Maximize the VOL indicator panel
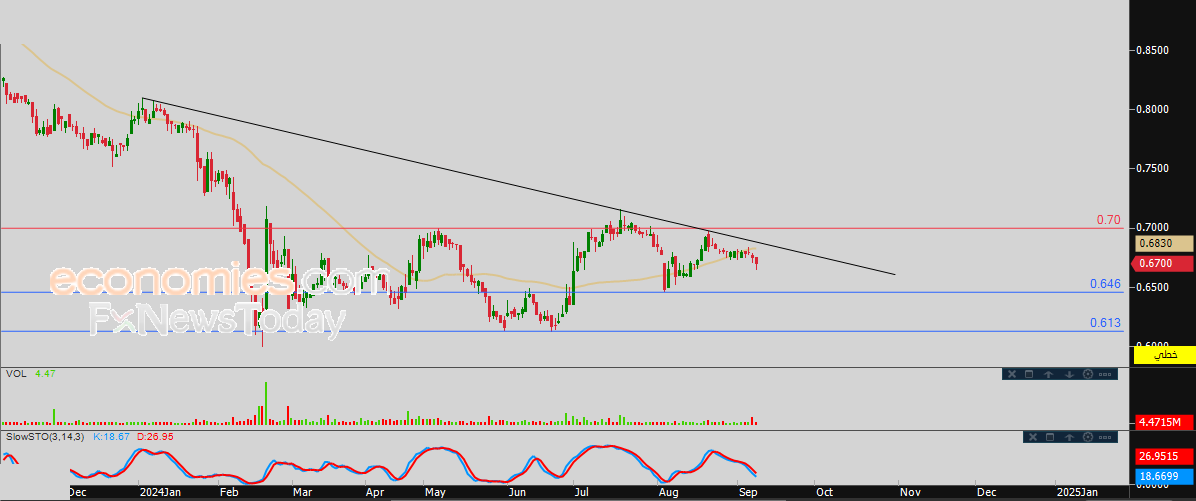The image size is (1196, 501). pyautogui.click(x=1029, y=374)
